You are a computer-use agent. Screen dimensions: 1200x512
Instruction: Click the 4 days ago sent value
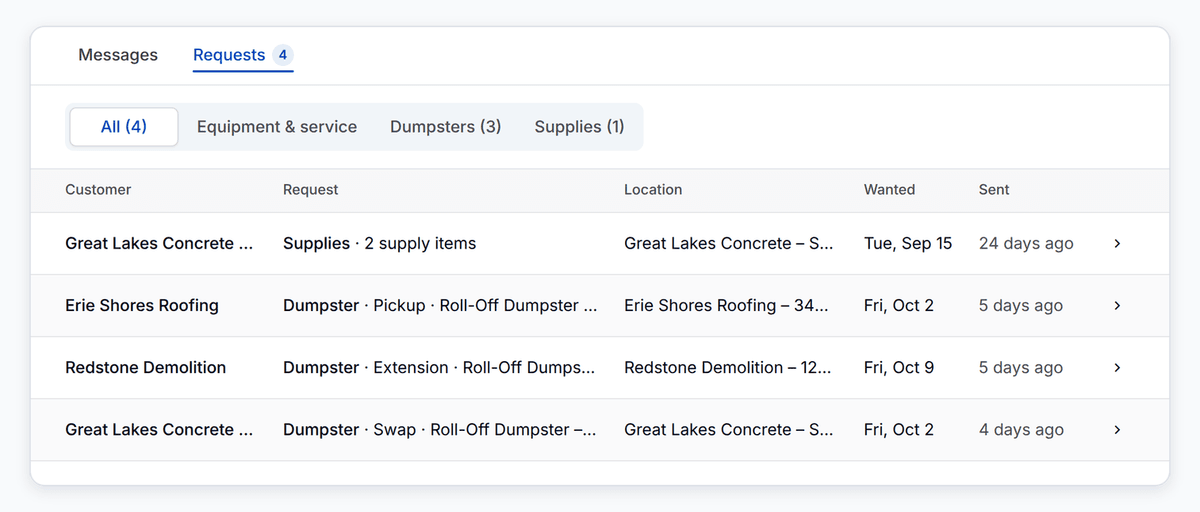coord(1021,430)
